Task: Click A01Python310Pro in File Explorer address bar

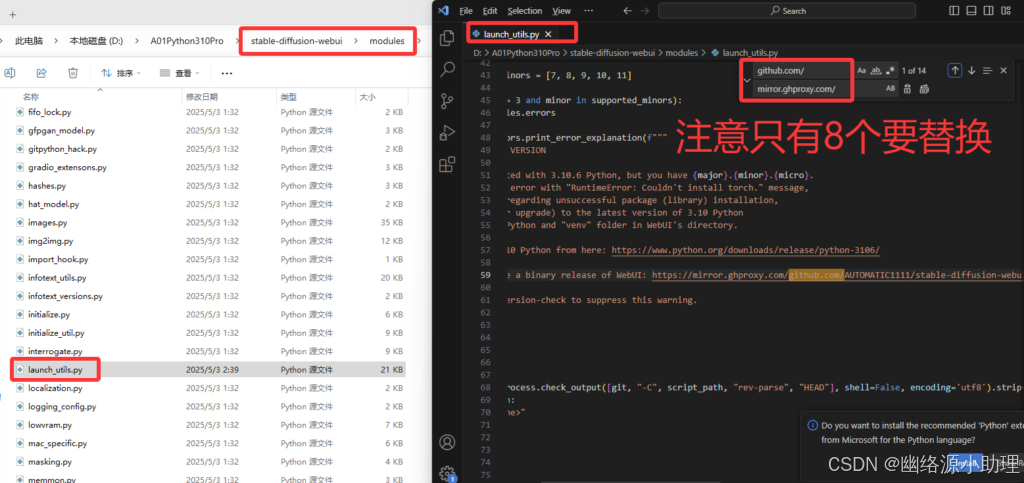Action: [187, 40]
